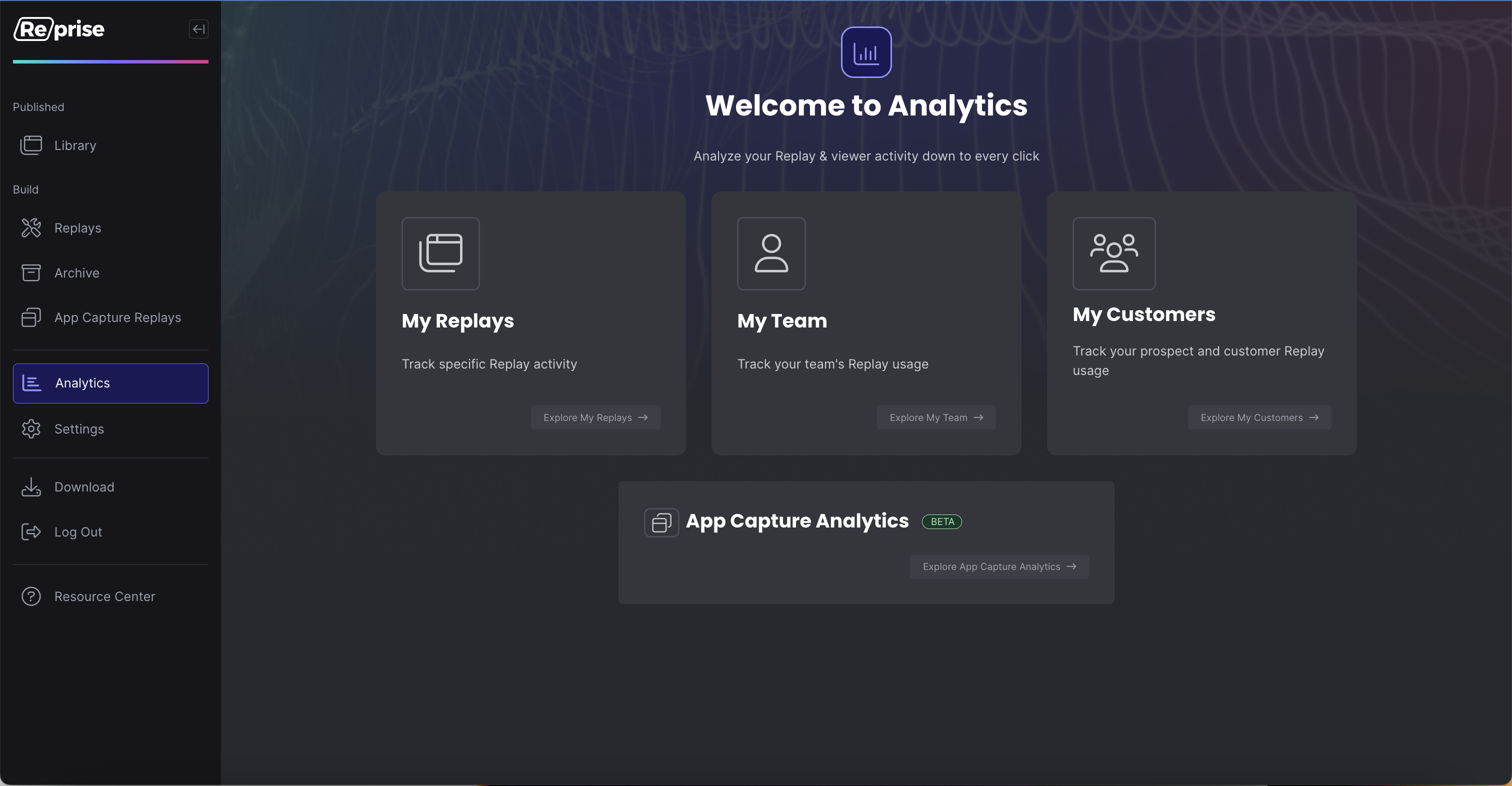Collapse the sidebar with the arrow icon
Screen dimensions: 1512x786
pos(198,29)
